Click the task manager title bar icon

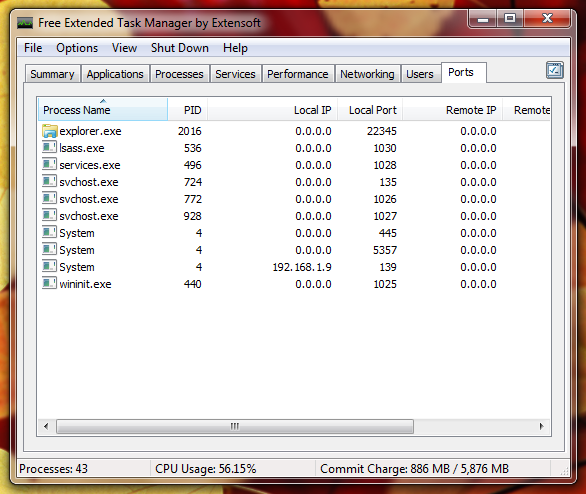(25, 23)
